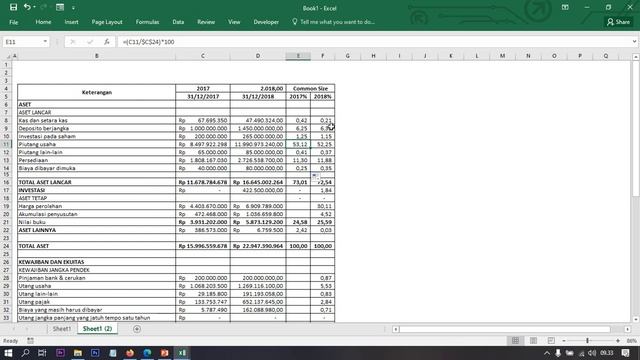Image resolution: width=640 pixels, height=360 pixels.
Task: Select column C header
Action: tap(203, 56)
